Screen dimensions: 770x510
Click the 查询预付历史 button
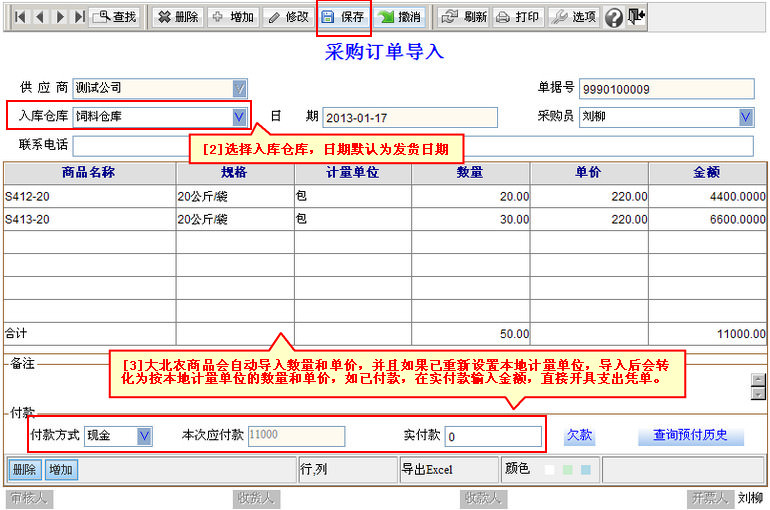click(690, 436)
